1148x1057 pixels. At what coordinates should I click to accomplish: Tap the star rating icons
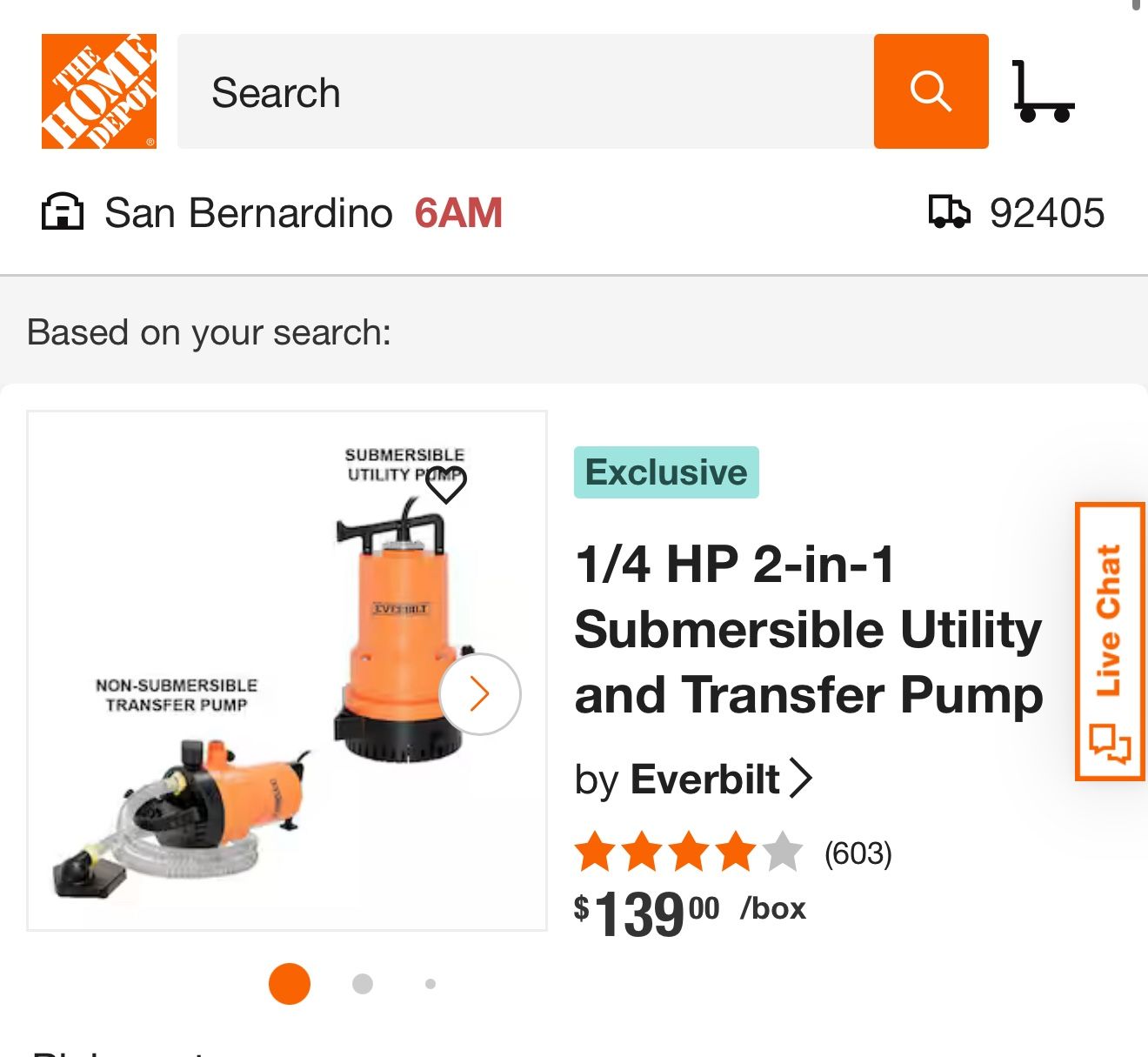[x=687, y=852]
